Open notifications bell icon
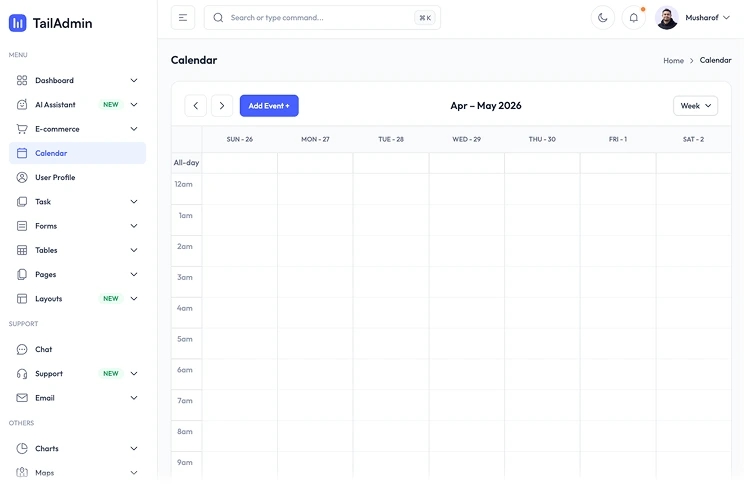This screenshot has height=496, width=744. pyautogui.click(x=633, y=18)
